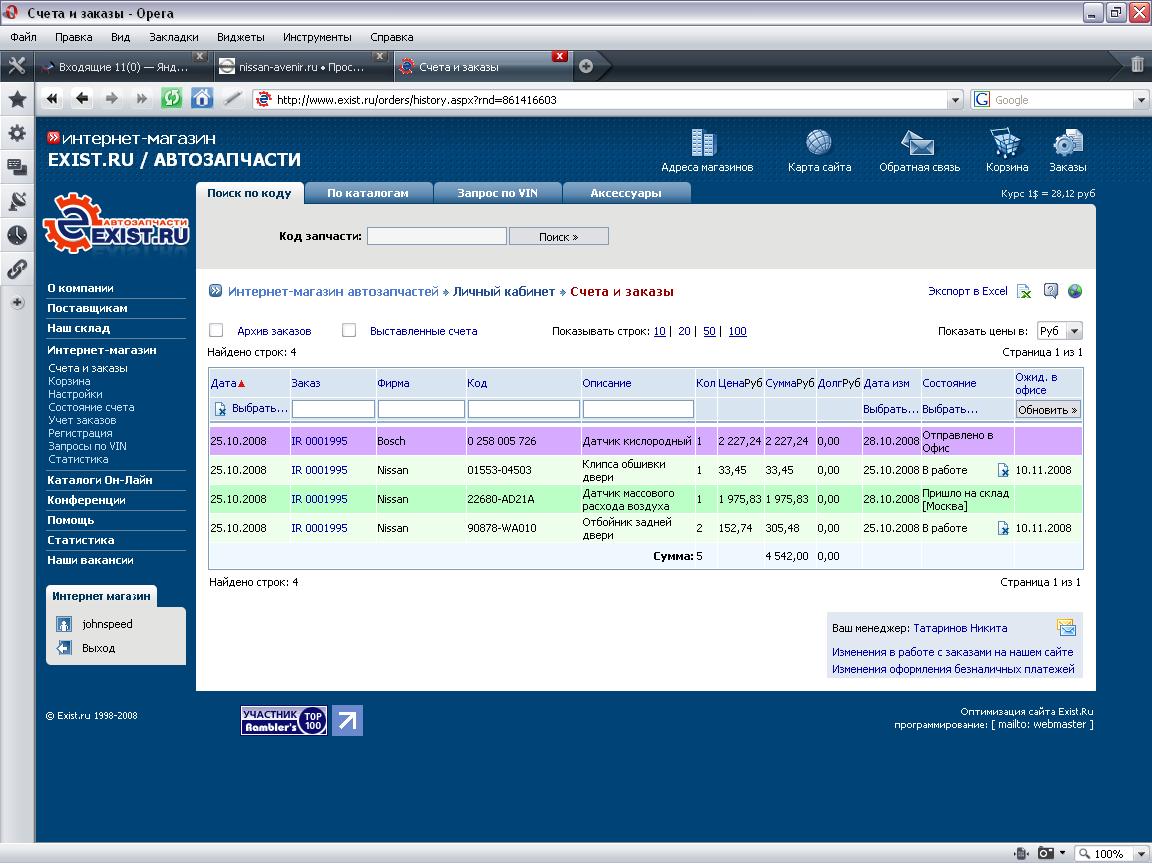Email the manager via envelope icon
The image size is (1152, 864).
[1066, 627]
